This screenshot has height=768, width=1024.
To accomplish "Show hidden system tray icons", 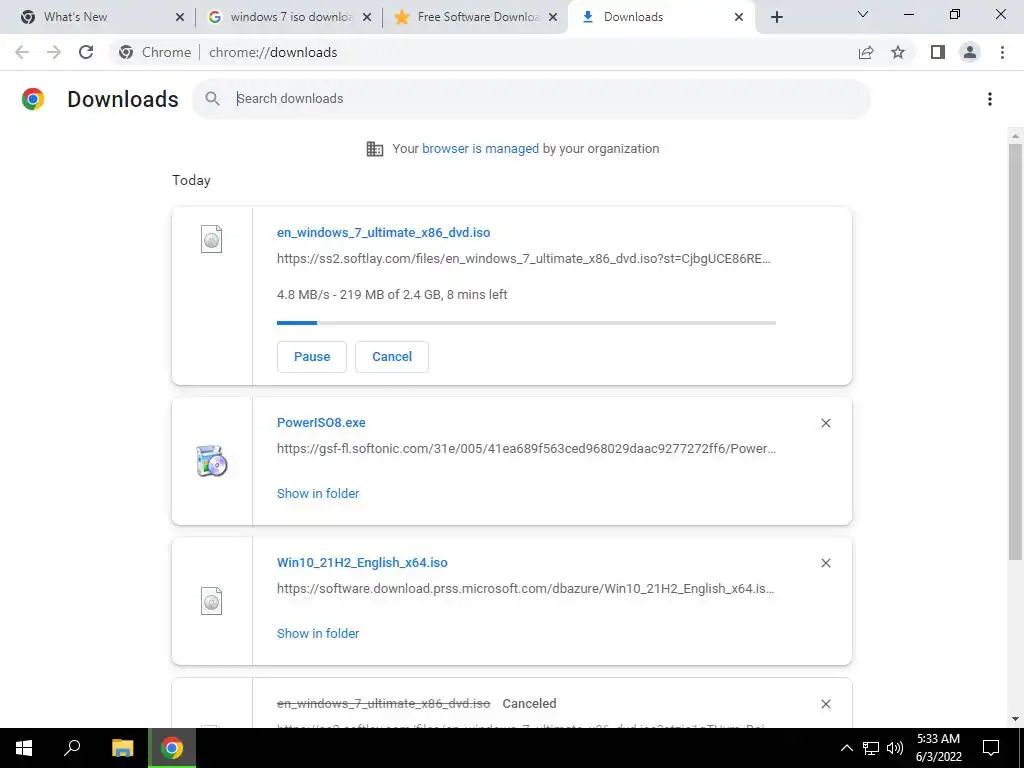I will (846, 748).
